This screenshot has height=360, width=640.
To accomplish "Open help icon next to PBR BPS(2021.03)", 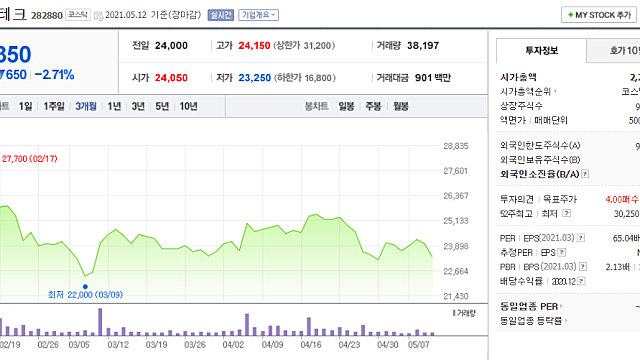I will click(583, 267).
